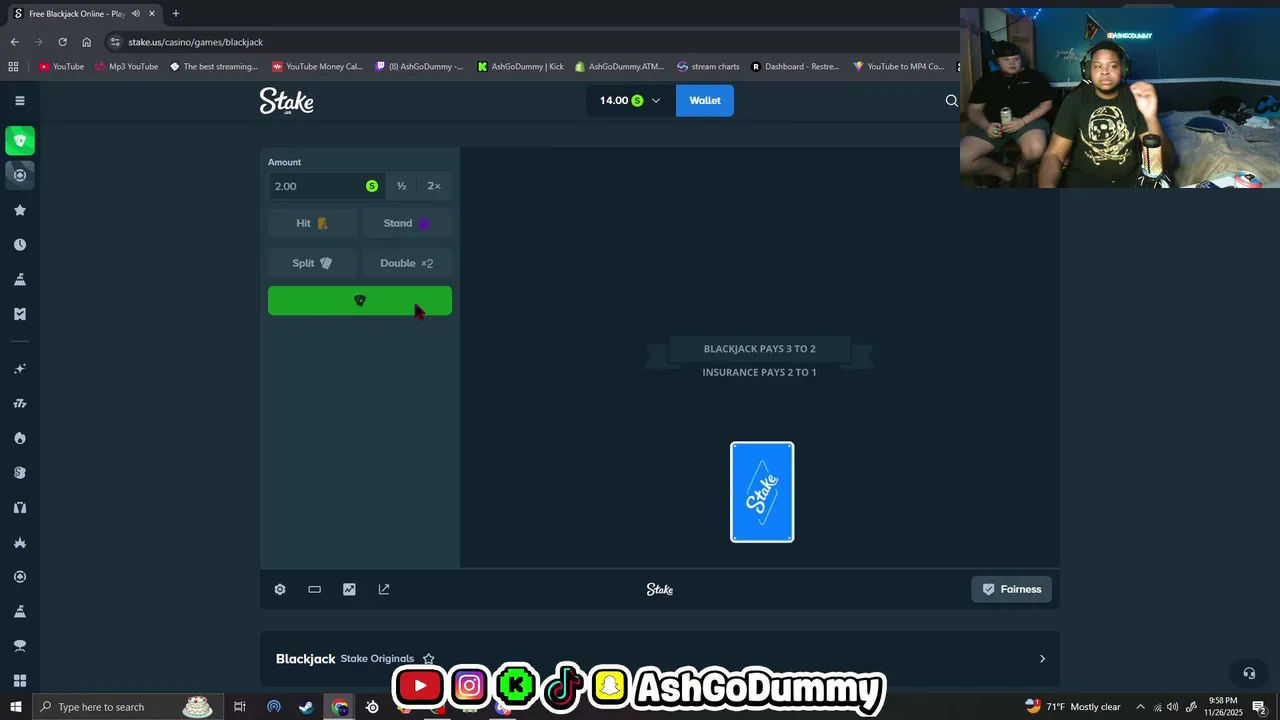Open Mp3 YouTube bookmark
This screenshot has height=720, width=1280.
pyautogui.click(x=127, y=67)
